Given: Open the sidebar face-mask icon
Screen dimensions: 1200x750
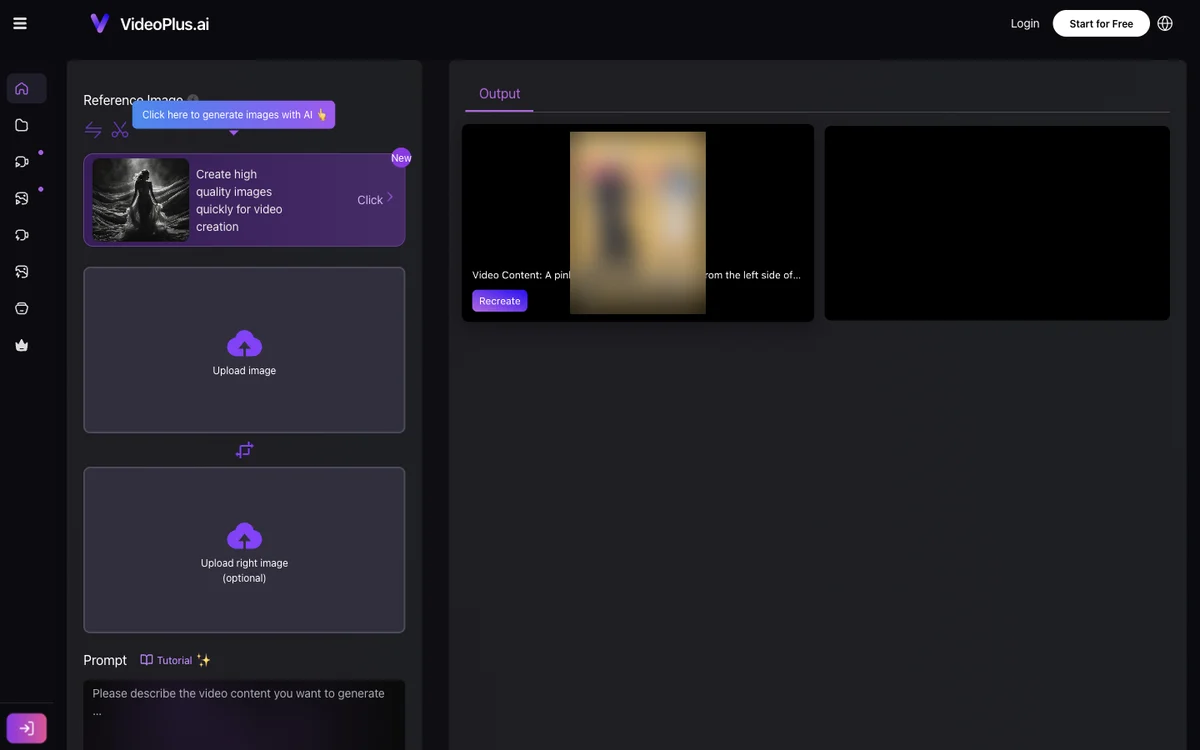Looking at the screenshot, I should pyautogui.click(x=22, y=308).
